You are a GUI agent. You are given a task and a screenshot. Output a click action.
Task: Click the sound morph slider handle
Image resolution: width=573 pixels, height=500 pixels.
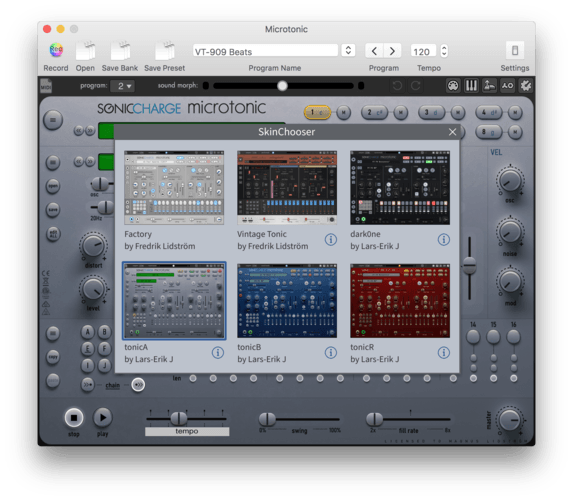[x=282, y=86]
